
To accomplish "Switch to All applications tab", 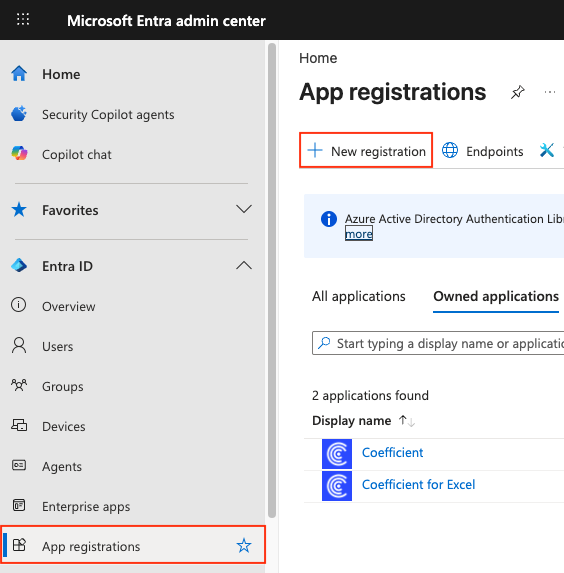I will point(359,296).
